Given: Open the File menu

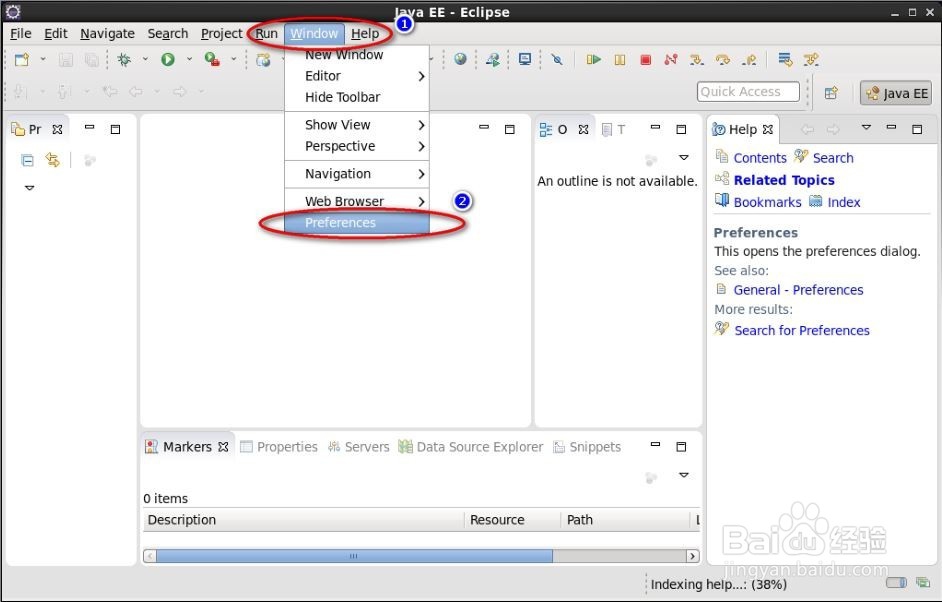Looking at the screenshot, I should click(x=21, y=34).
